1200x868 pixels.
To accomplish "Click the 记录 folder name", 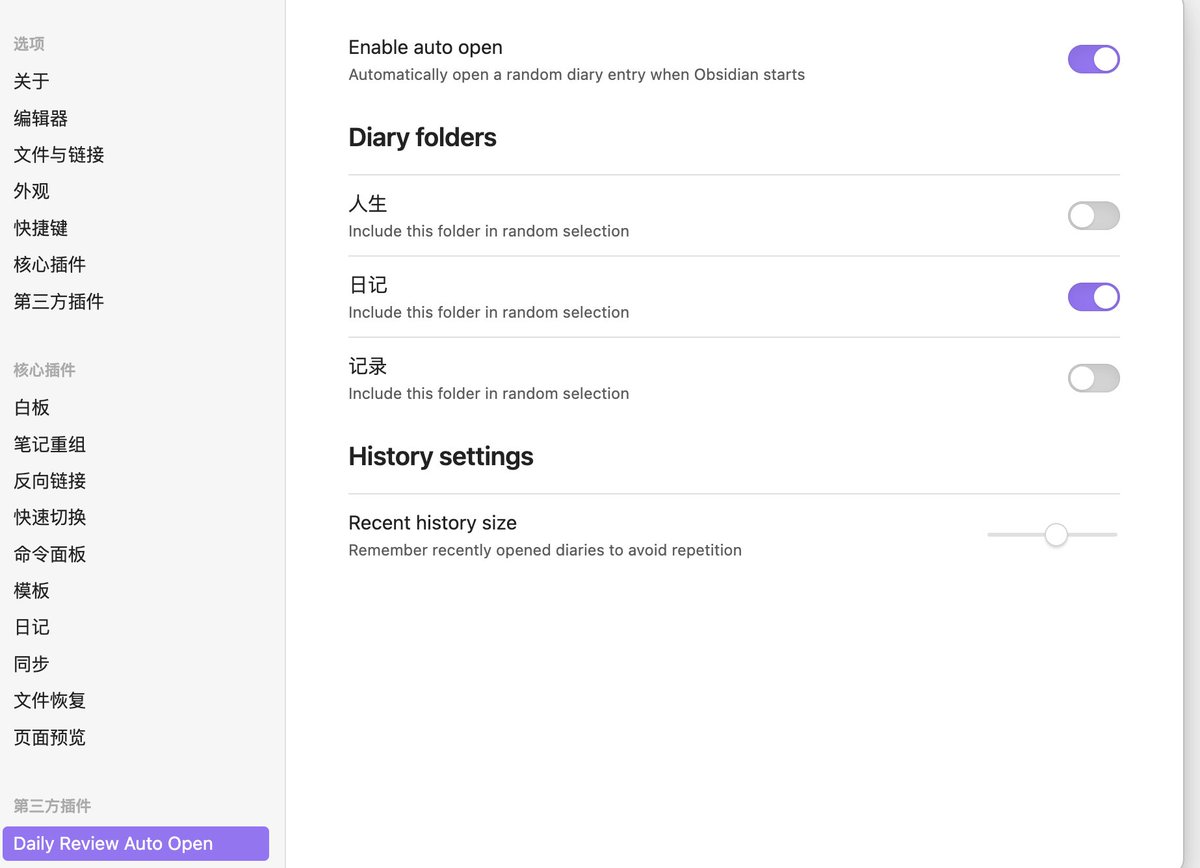I will [x=368, y=367].
